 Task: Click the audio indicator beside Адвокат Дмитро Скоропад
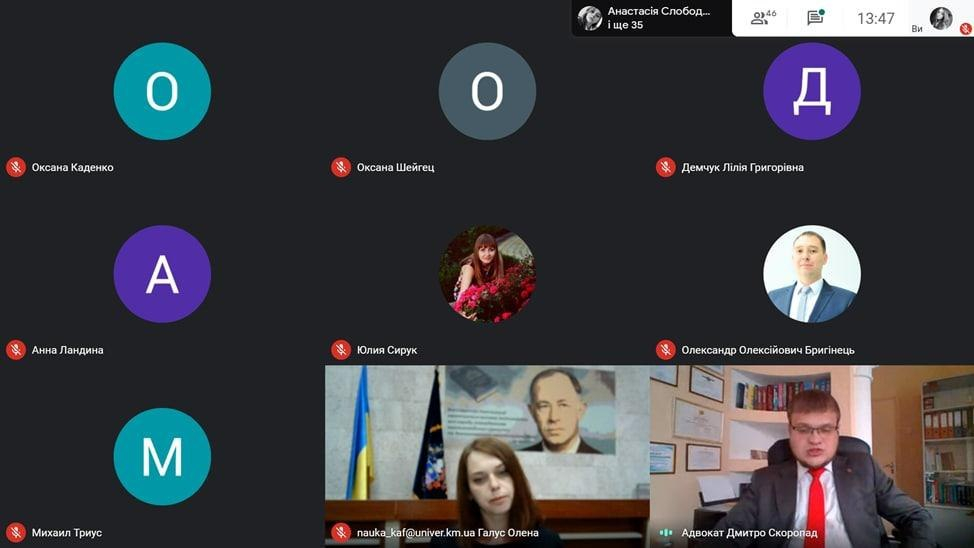click(x=666, y=532)
